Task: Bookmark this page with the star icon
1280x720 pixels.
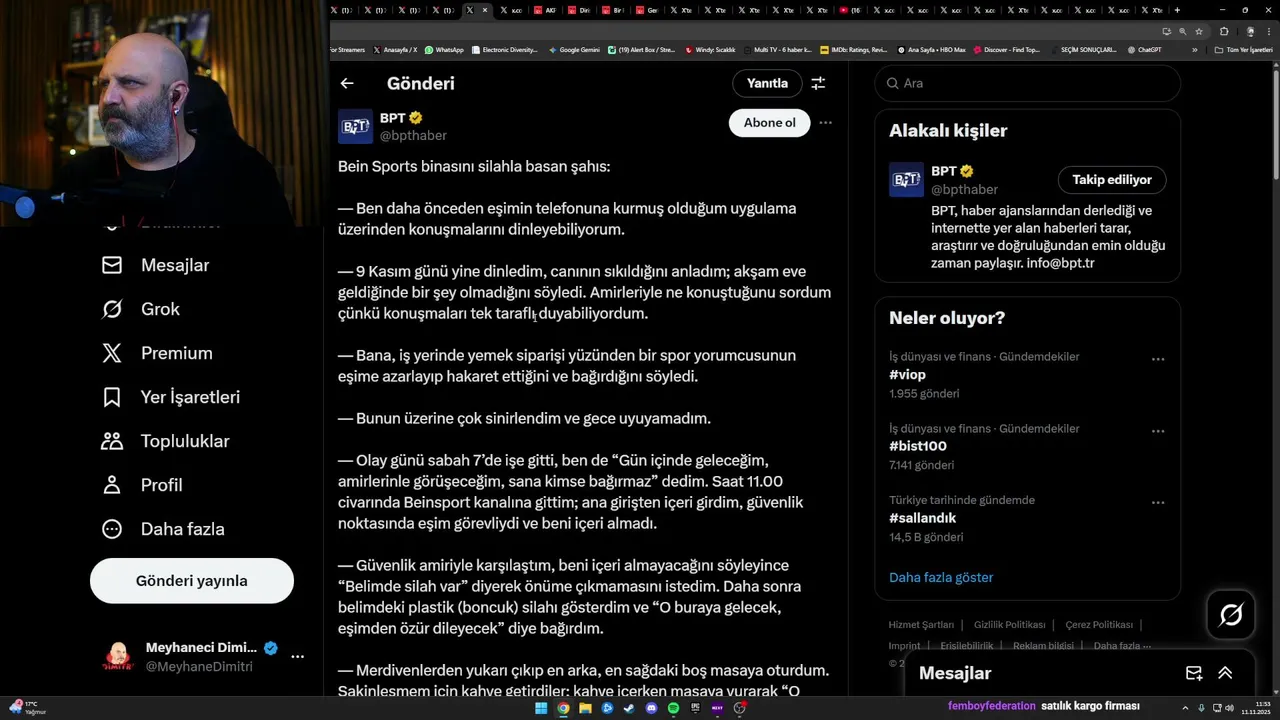Action: [1199, 31]
